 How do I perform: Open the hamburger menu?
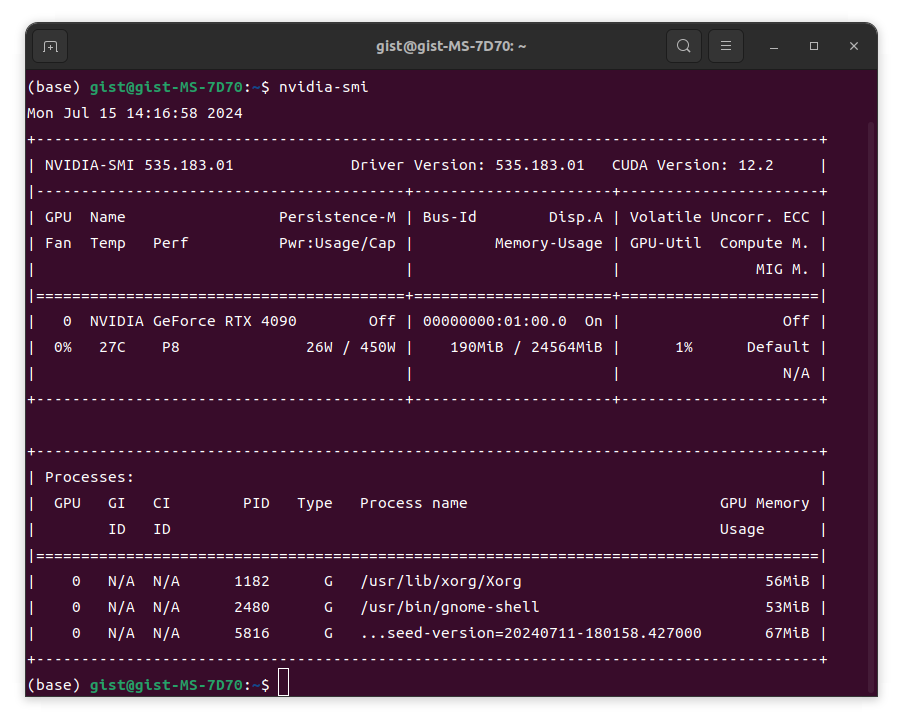pos(726,46)
